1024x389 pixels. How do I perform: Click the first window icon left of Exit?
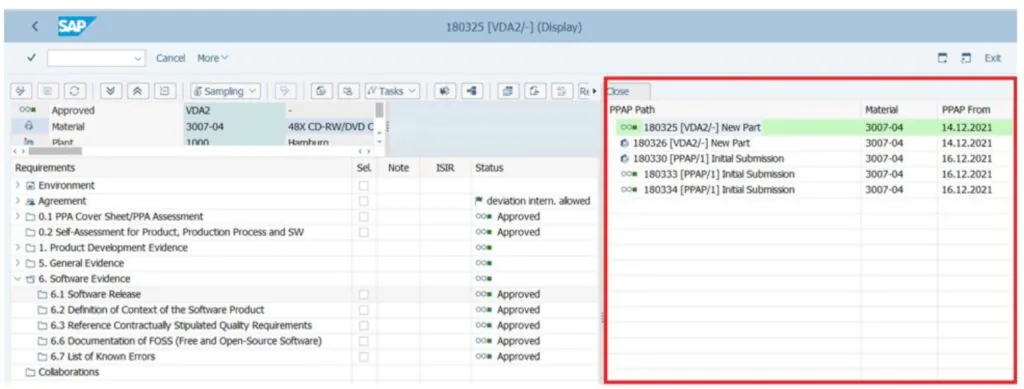click(x=942, y=58)
